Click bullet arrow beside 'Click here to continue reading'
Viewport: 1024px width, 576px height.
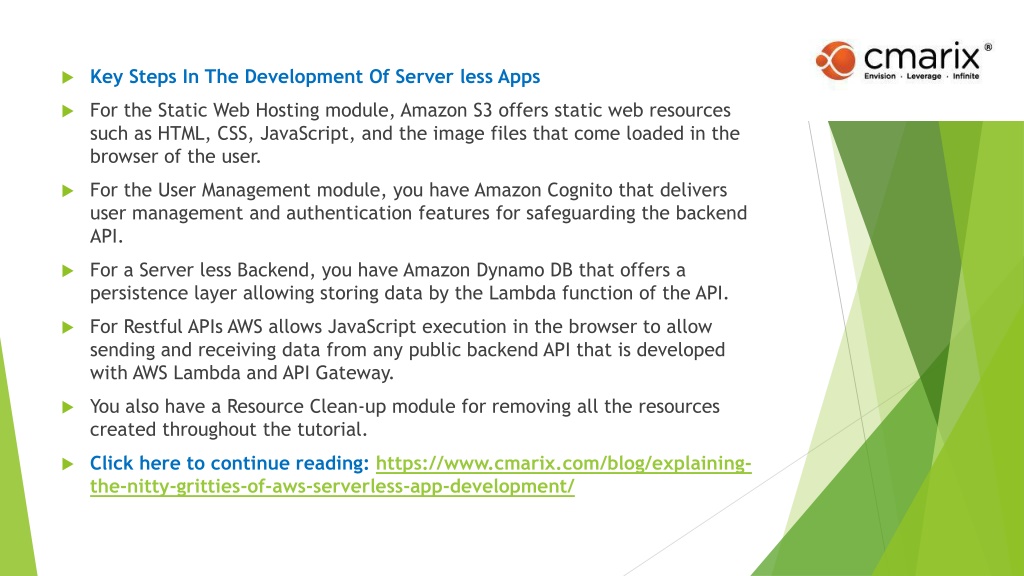click(68, 464)
